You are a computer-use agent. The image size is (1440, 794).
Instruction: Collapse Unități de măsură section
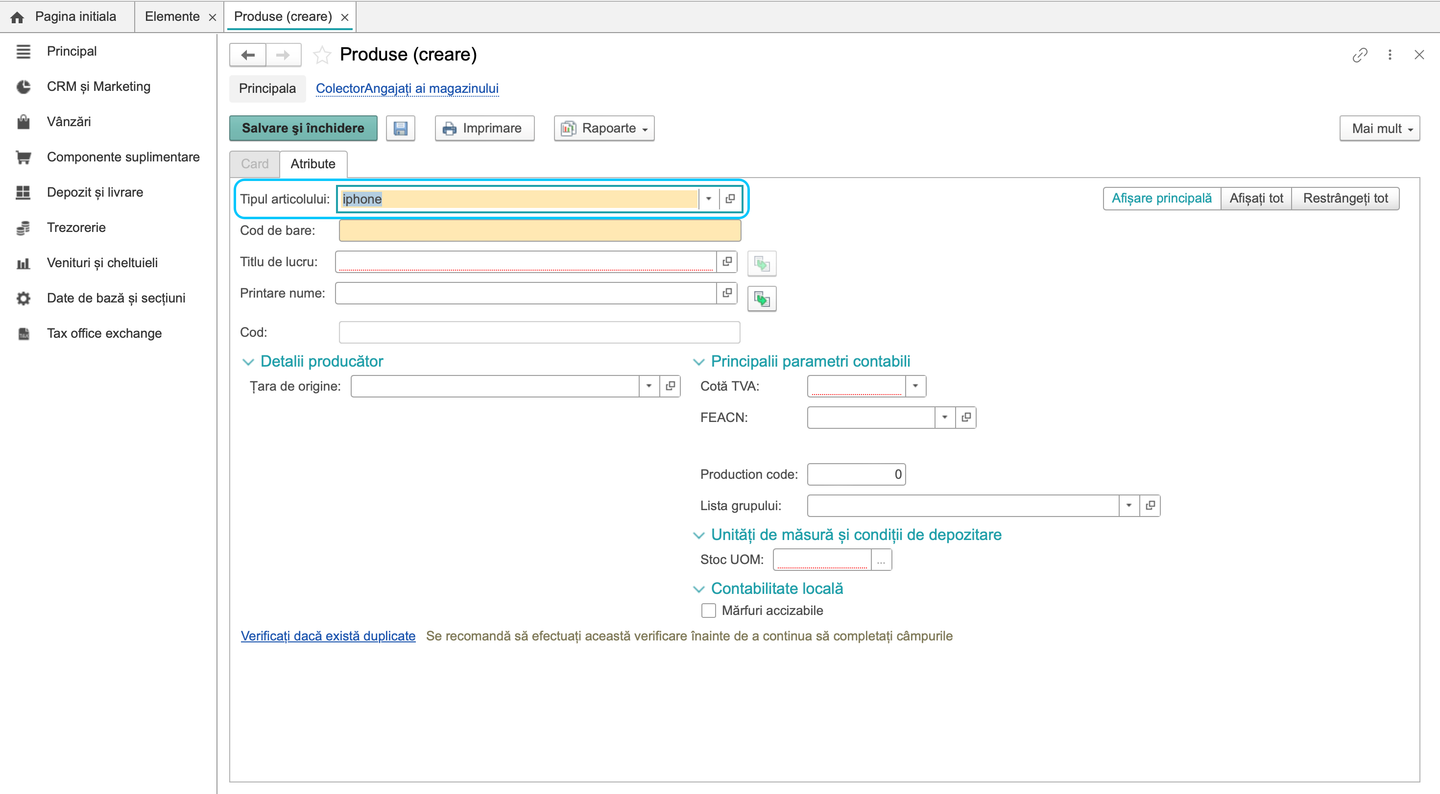699,536
